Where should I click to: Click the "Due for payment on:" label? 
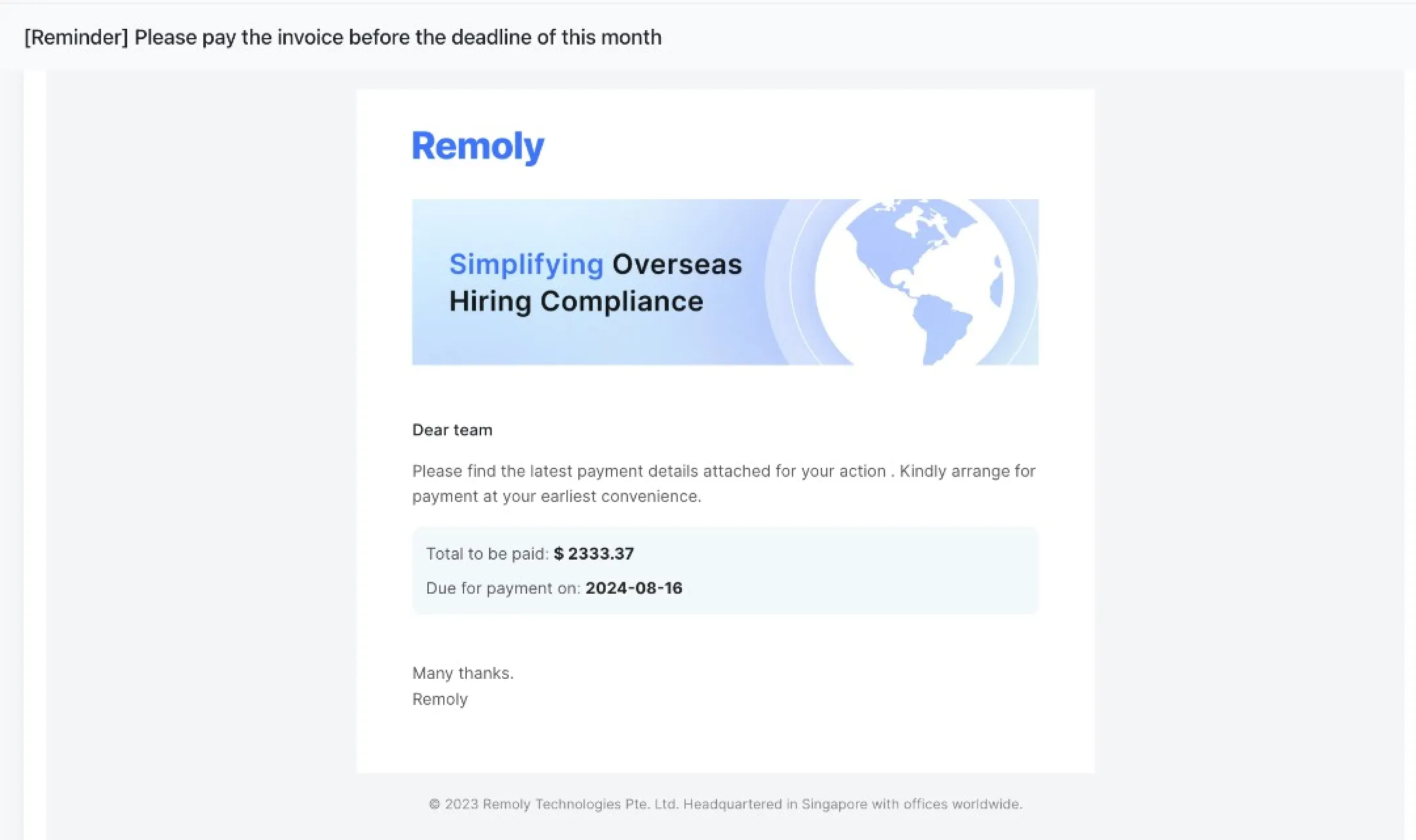(503, 588)
